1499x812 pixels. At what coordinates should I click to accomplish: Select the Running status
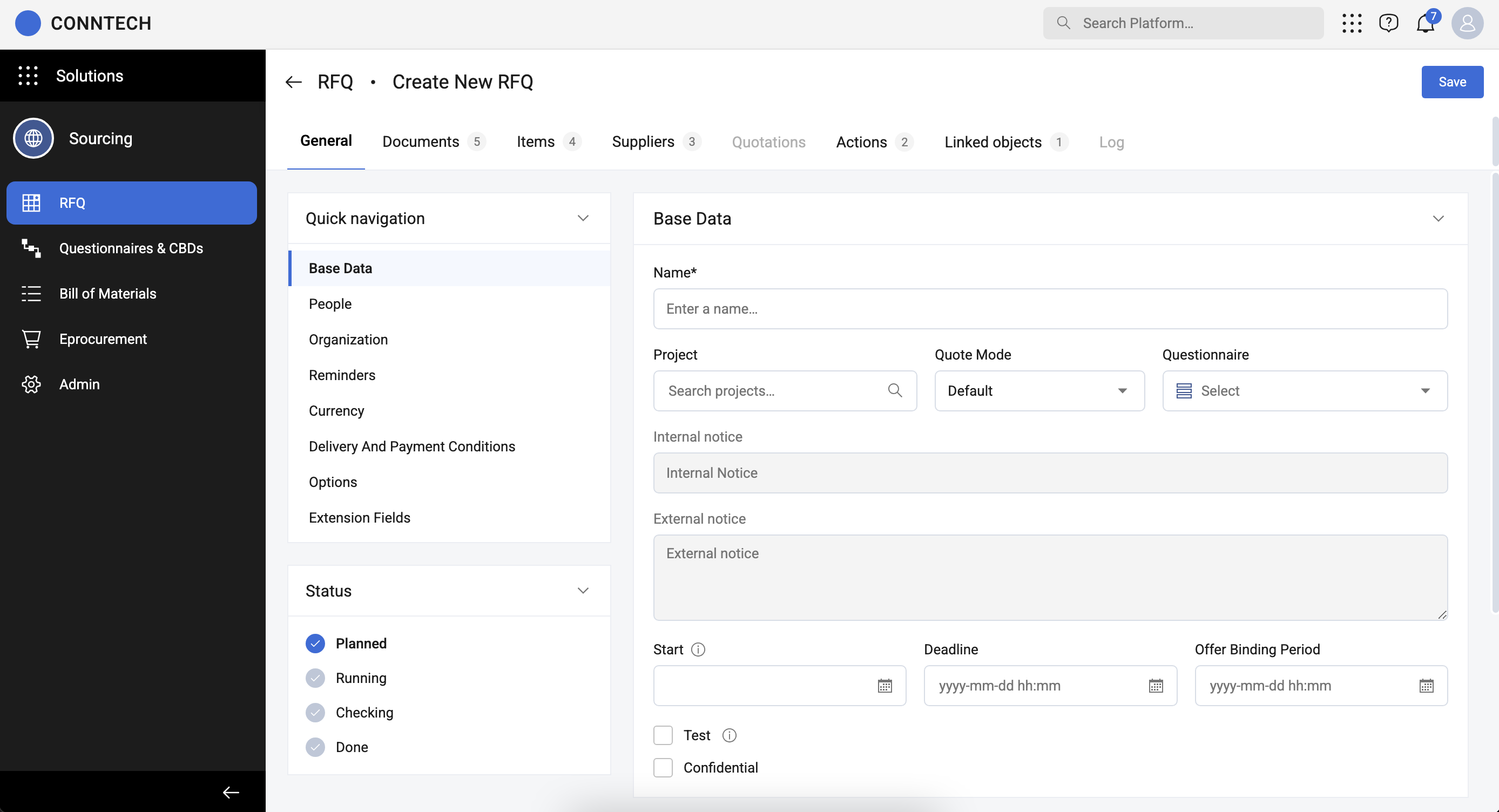346,678
